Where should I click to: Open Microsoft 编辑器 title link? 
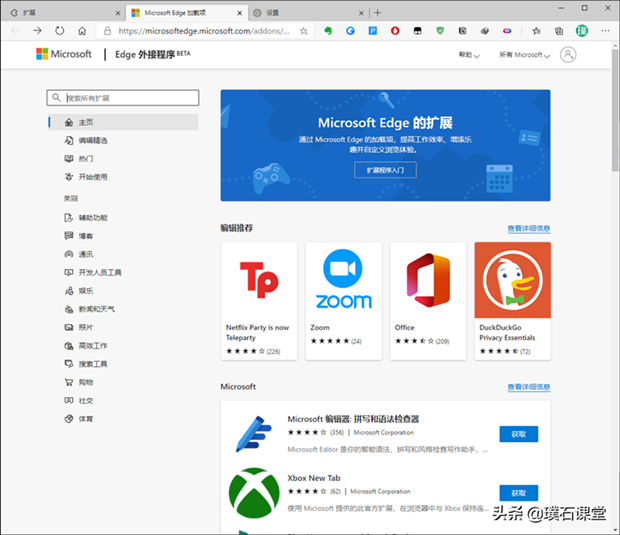click(353, 419)
